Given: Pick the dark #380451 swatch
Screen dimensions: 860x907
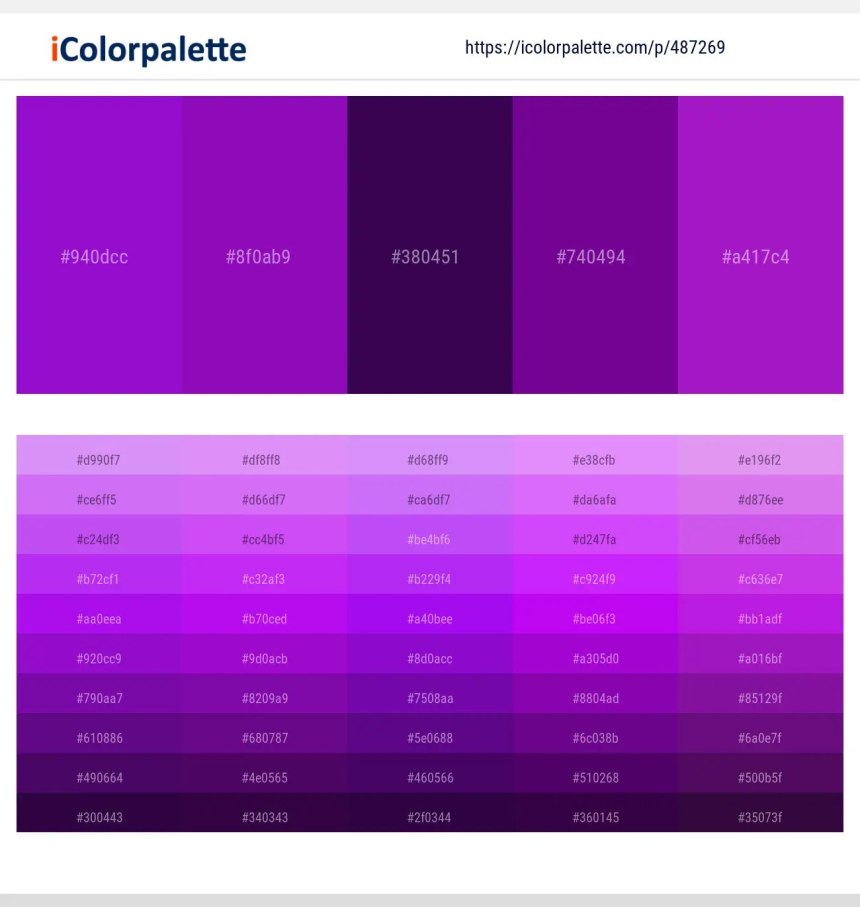Looking at the screenshot, I should (x=430, y=245).
